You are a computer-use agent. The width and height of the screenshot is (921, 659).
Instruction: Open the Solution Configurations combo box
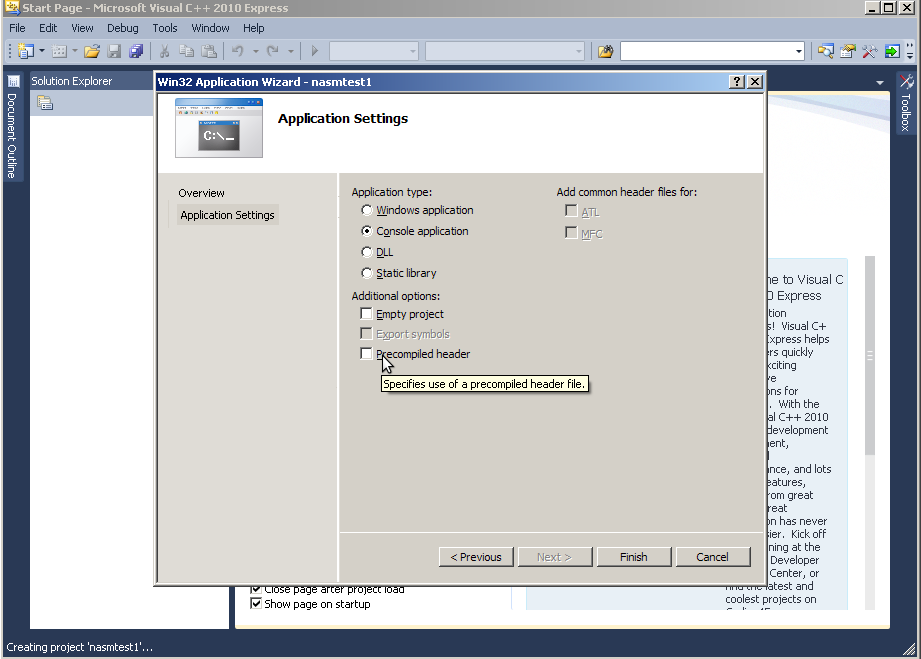(374, 51)
